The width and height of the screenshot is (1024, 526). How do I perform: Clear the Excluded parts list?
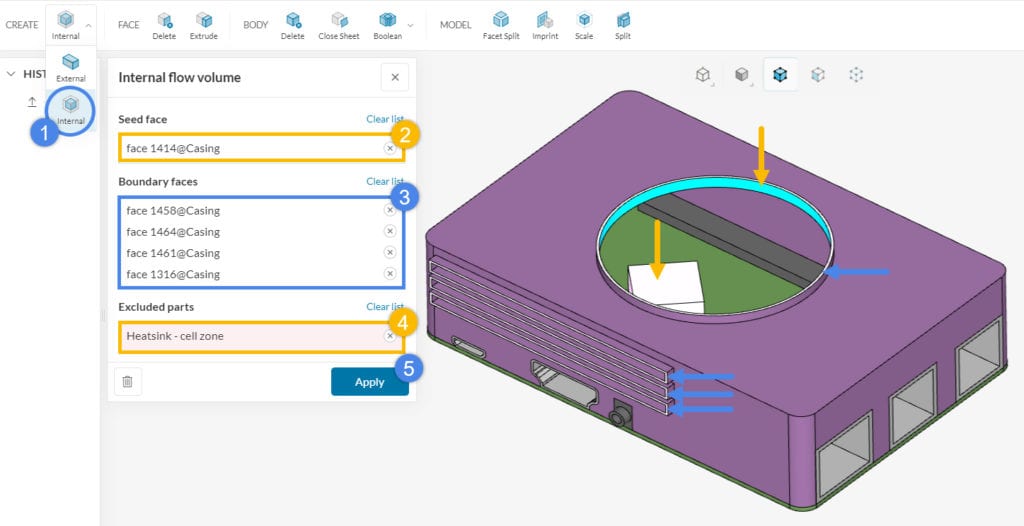click(385, 306)
